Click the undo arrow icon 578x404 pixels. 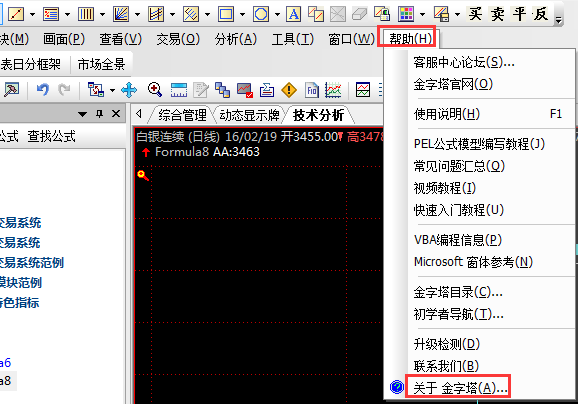pyautogui.click(x=43, y=90)
